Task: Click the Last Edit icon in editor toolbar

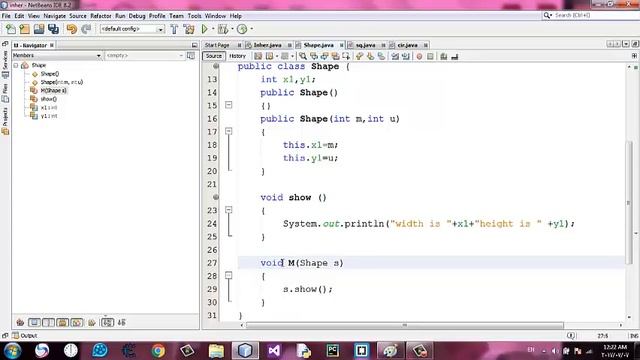Action: [258, 56]
